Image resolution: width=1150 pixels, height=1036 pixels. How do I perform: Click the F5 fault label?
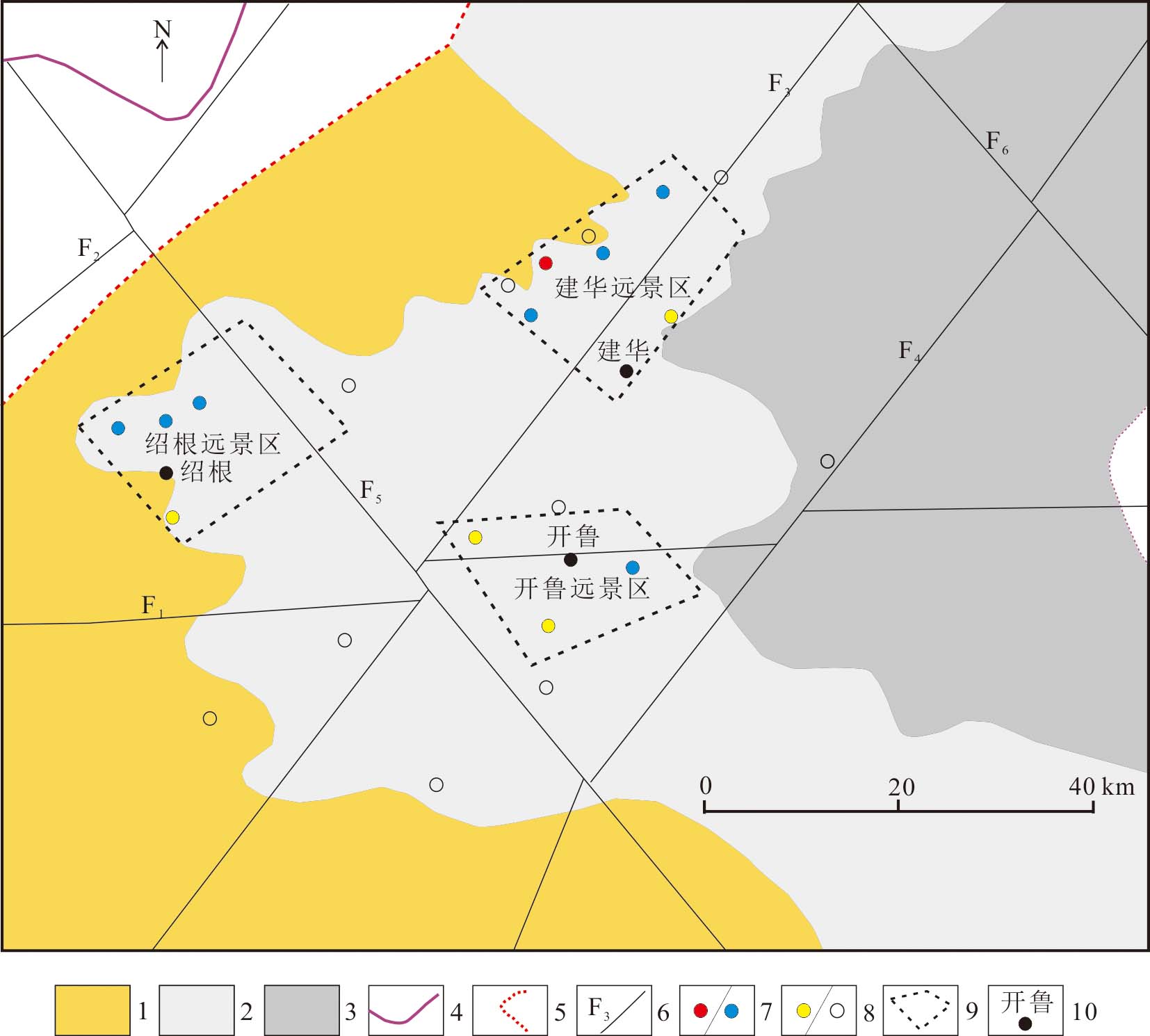[x=371, y=492]
